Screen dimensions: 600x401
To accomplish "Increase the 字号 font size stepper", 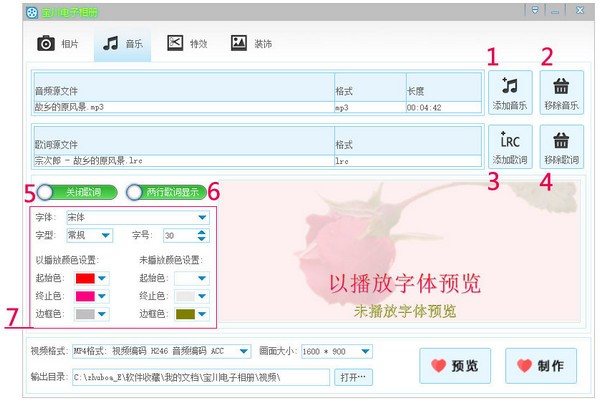I will 202,232.
